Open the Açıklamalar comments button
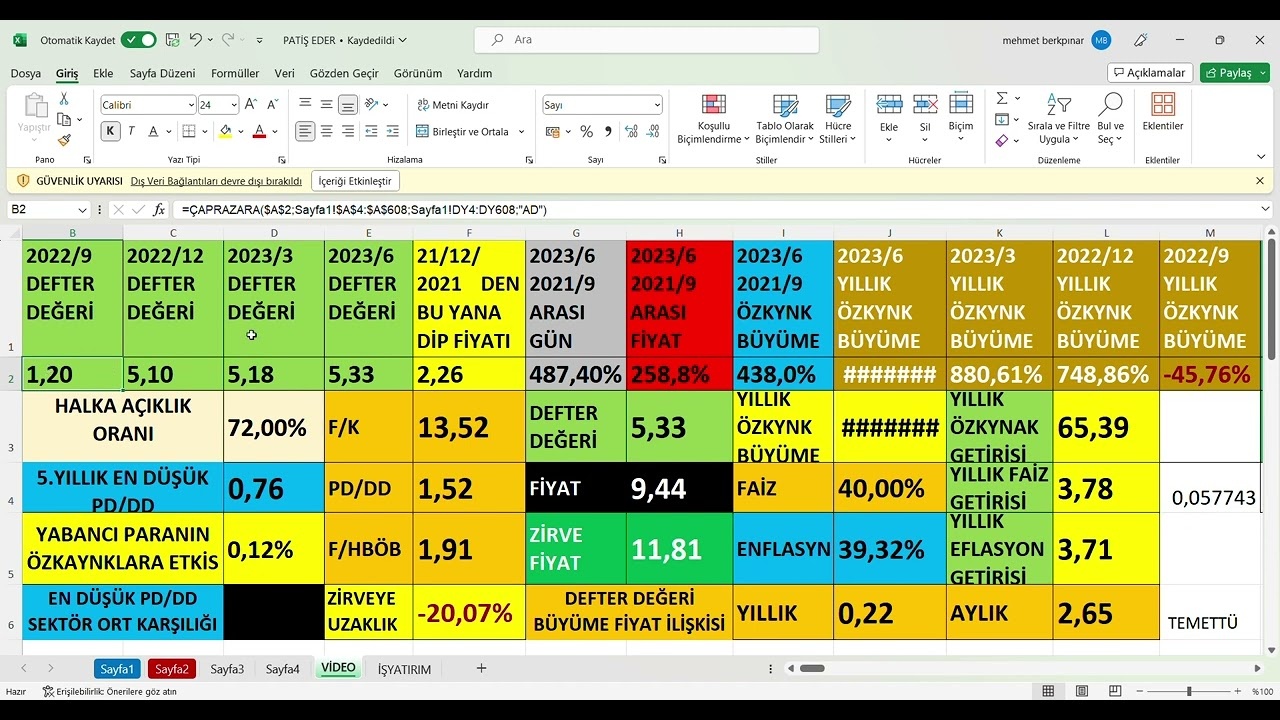Image resolution: width=1280 pixels, height=720 pixels. pos(1150,73)
